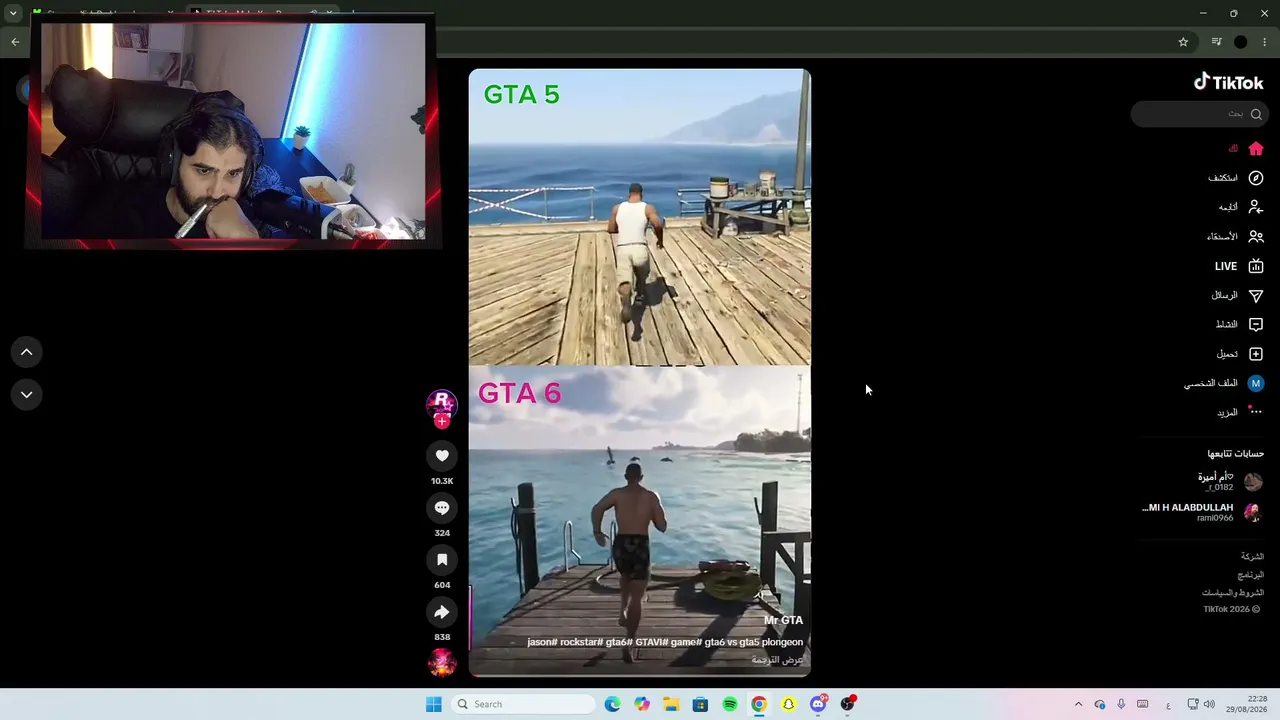Open Discord from the taskbar
The height and width of the screenshot is (720, 1280).
[818, 704]
